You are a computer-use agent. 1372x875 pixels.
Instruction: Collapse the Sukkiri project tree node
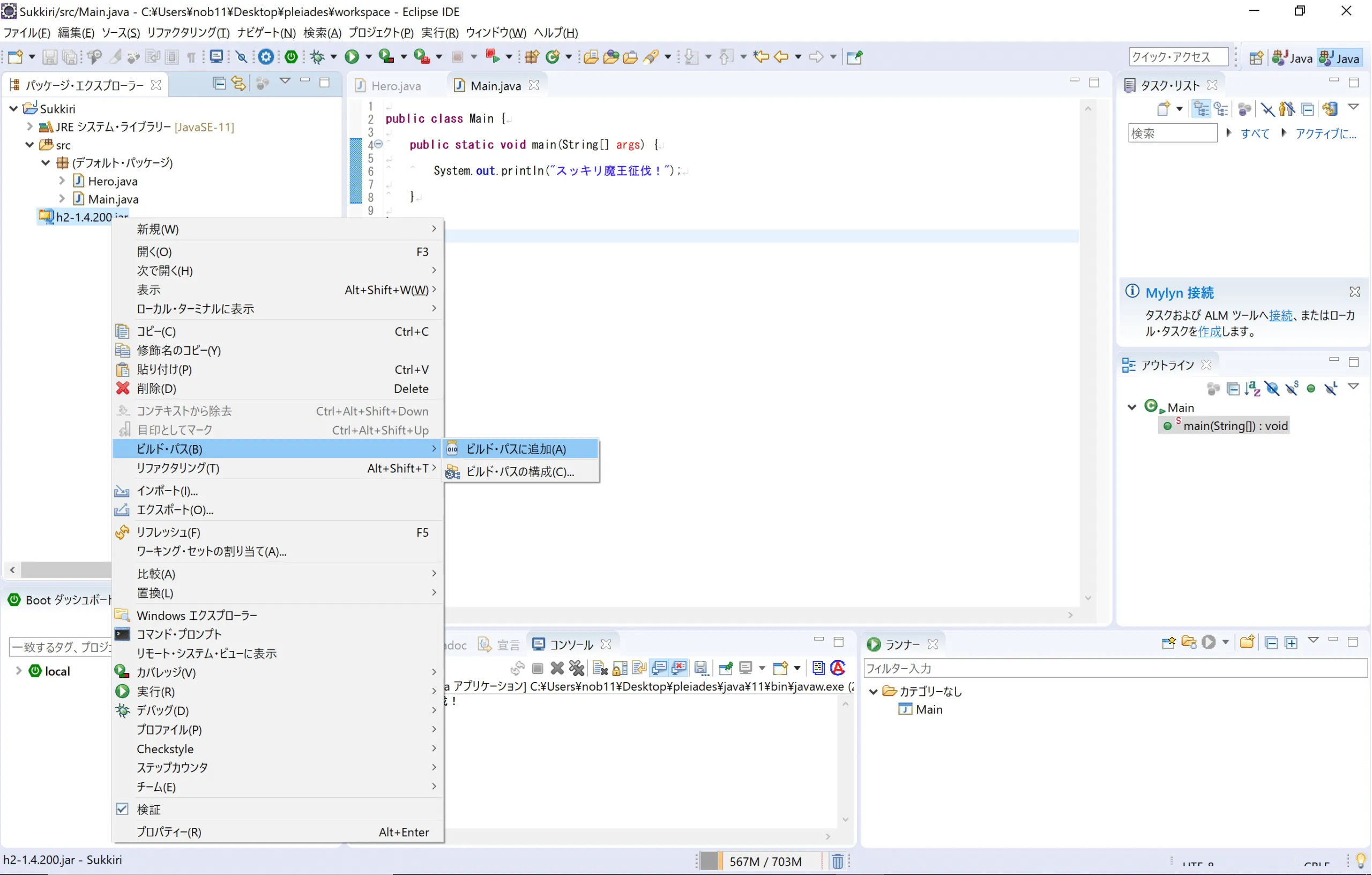pos(14,108)
